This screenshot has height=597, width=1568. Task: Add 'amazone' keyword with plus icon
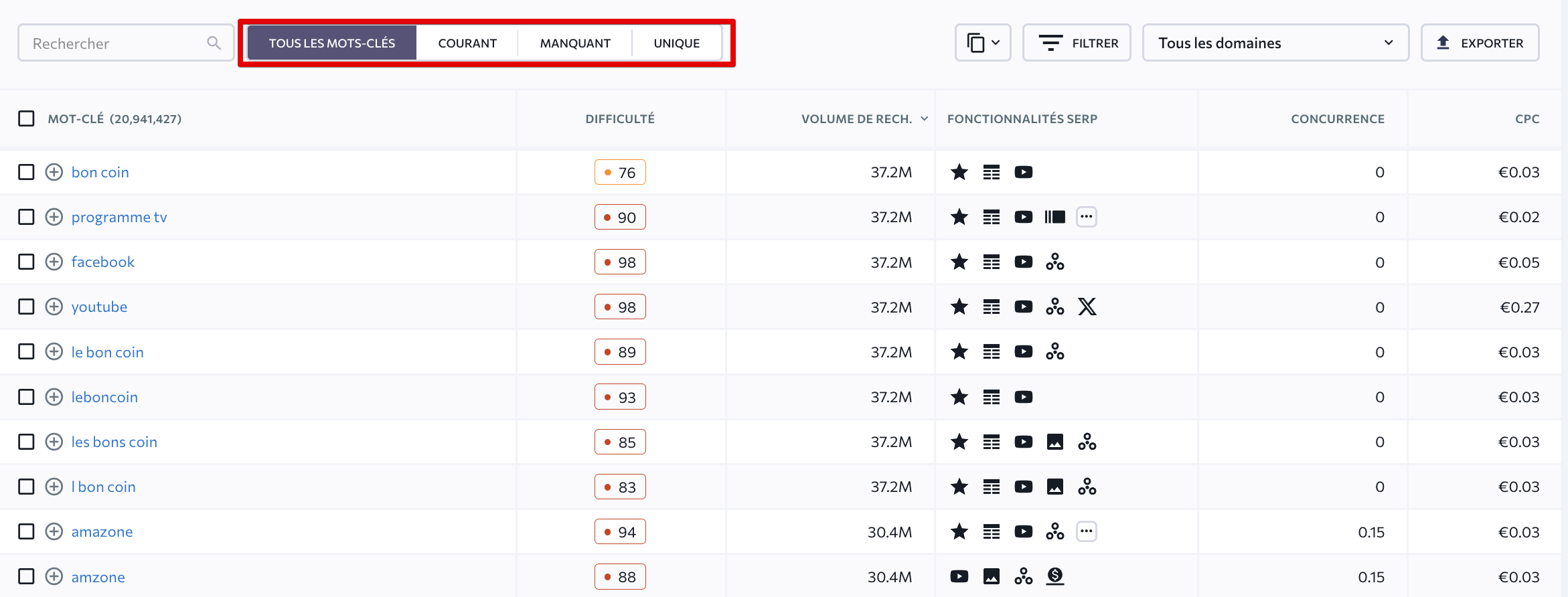click(54, 531)
